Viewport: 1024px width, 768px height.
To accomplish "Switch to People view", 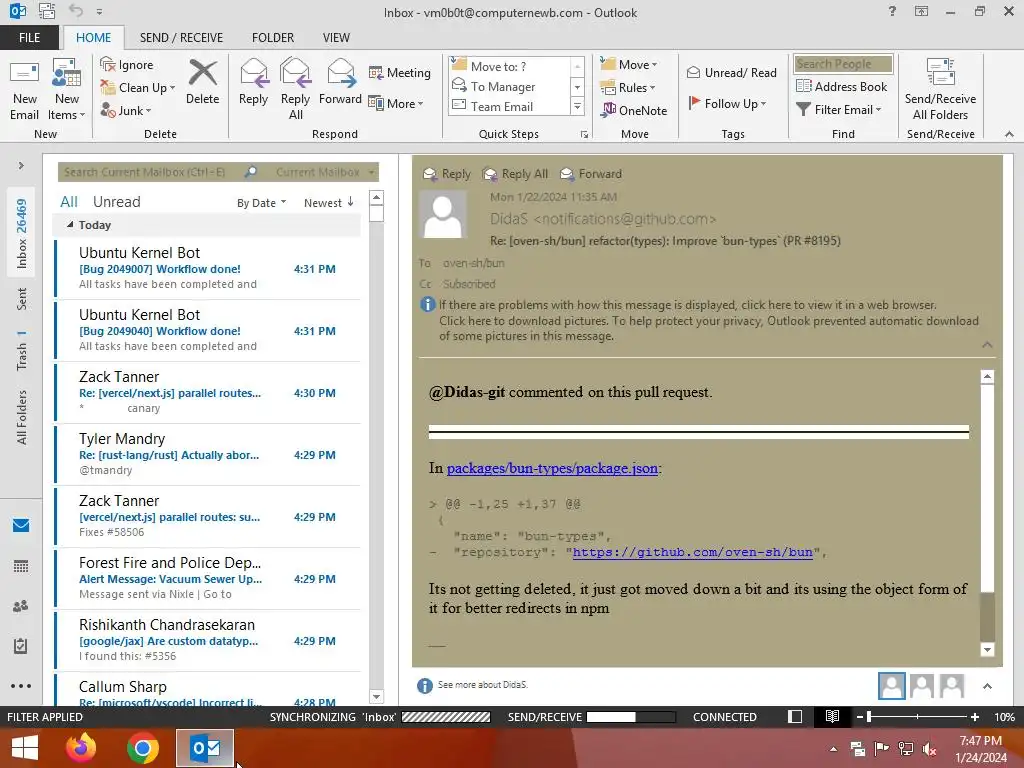I will pos(21,606).
